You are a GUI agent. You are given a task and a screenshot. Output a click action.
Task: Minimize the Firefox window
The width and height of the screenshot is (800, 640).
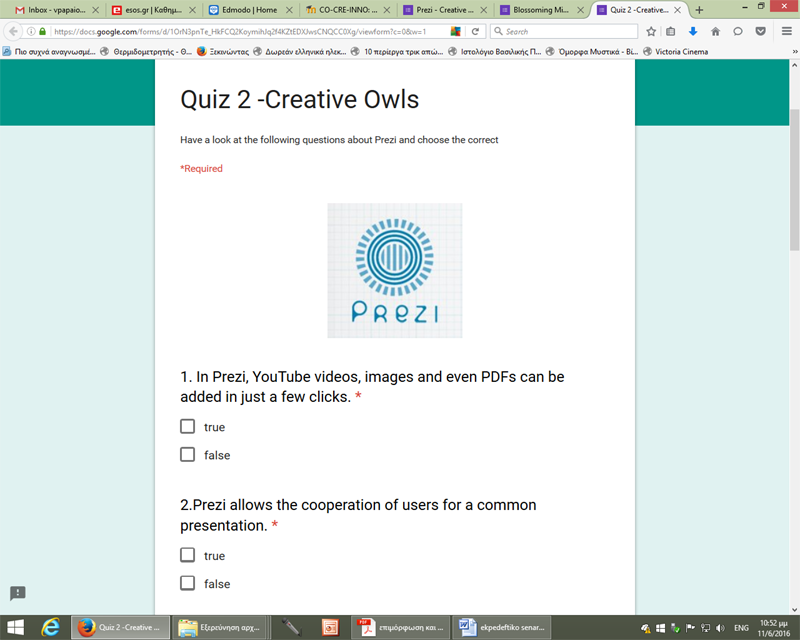[x=744, y=7]
